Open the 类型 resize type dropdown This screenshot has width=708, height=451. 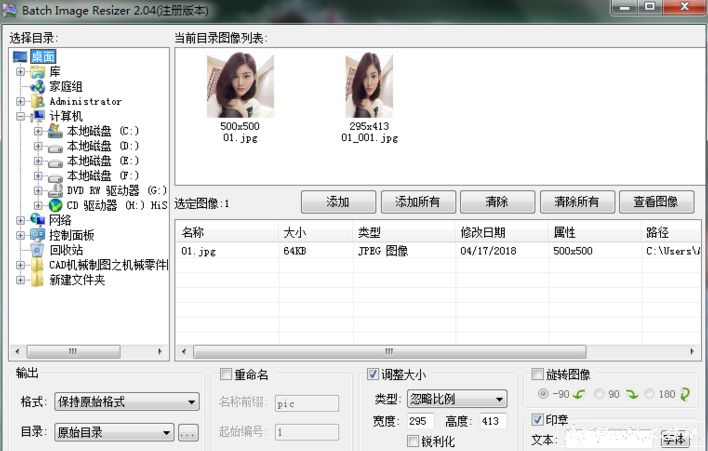tap(457, 399)
